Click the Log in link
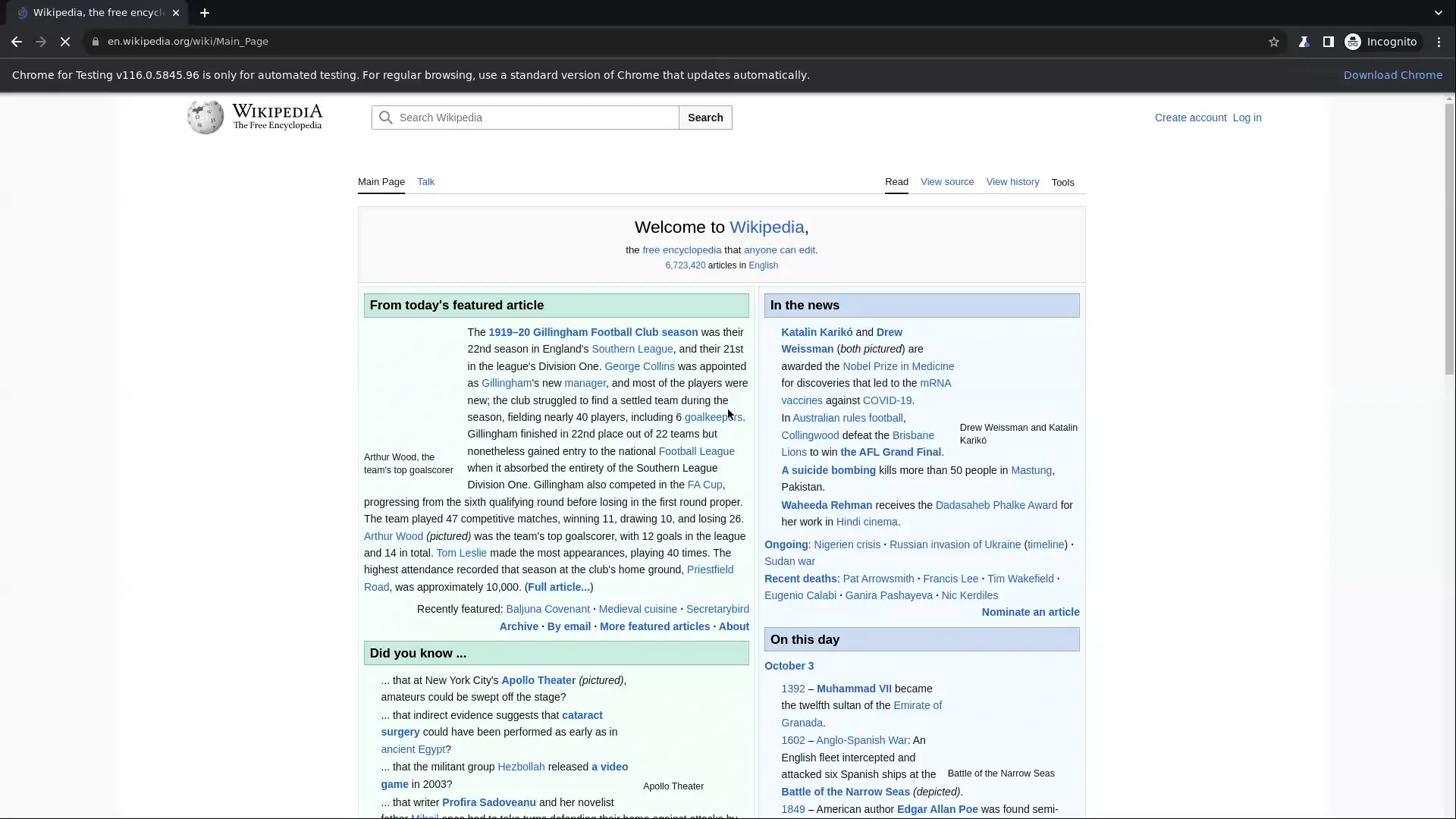Screen dimensions: 1456x819 tap(1247, 118)
